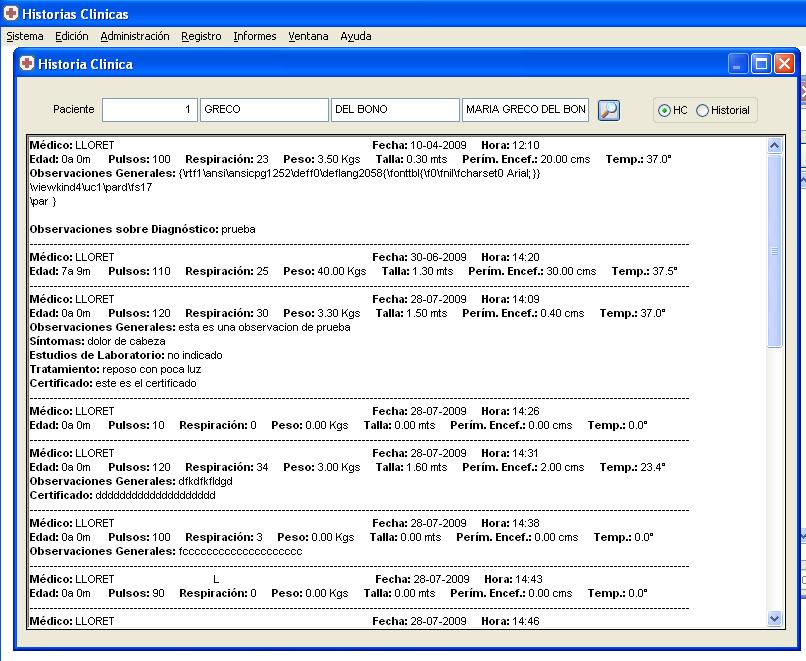Click the magnifier search patient icon

608,110
